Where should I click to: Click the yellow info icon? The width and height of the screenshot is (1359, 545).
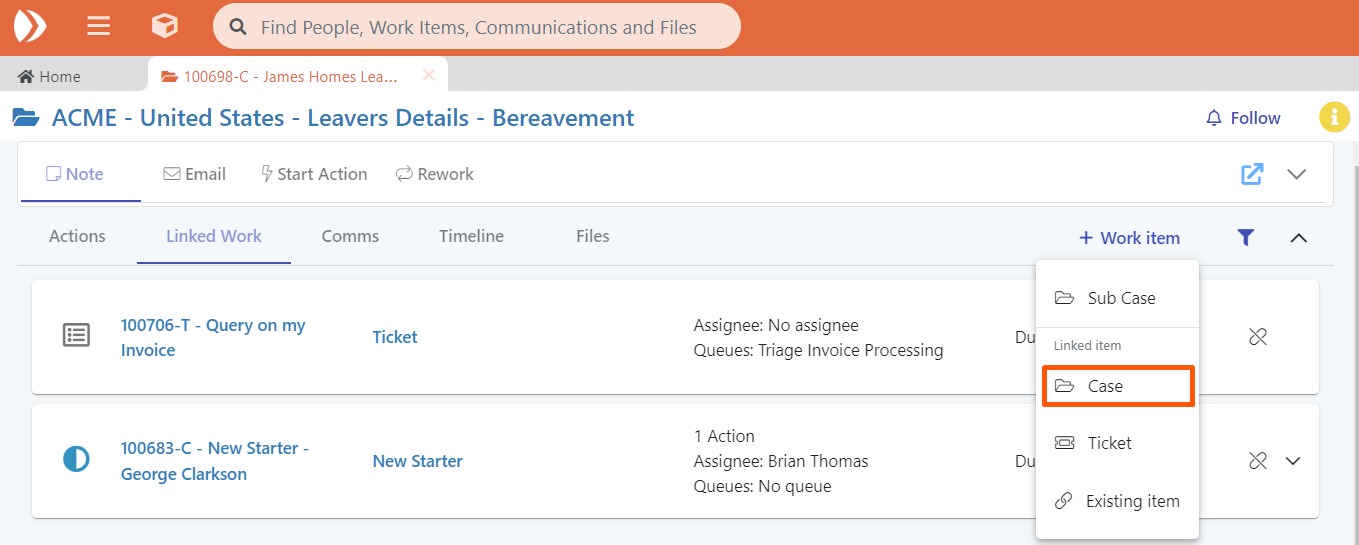(x=1334, y=118)
